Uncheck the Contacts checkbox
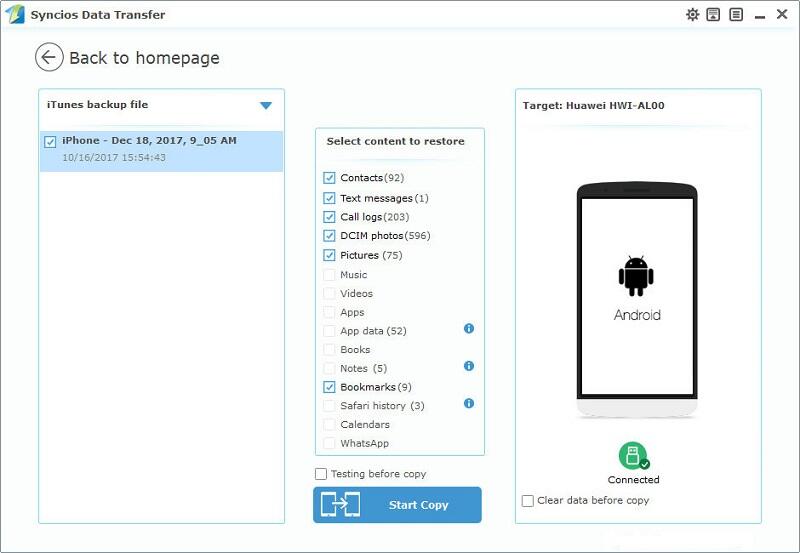Screen dimensions: 800x553 click(x=330, y=178)
